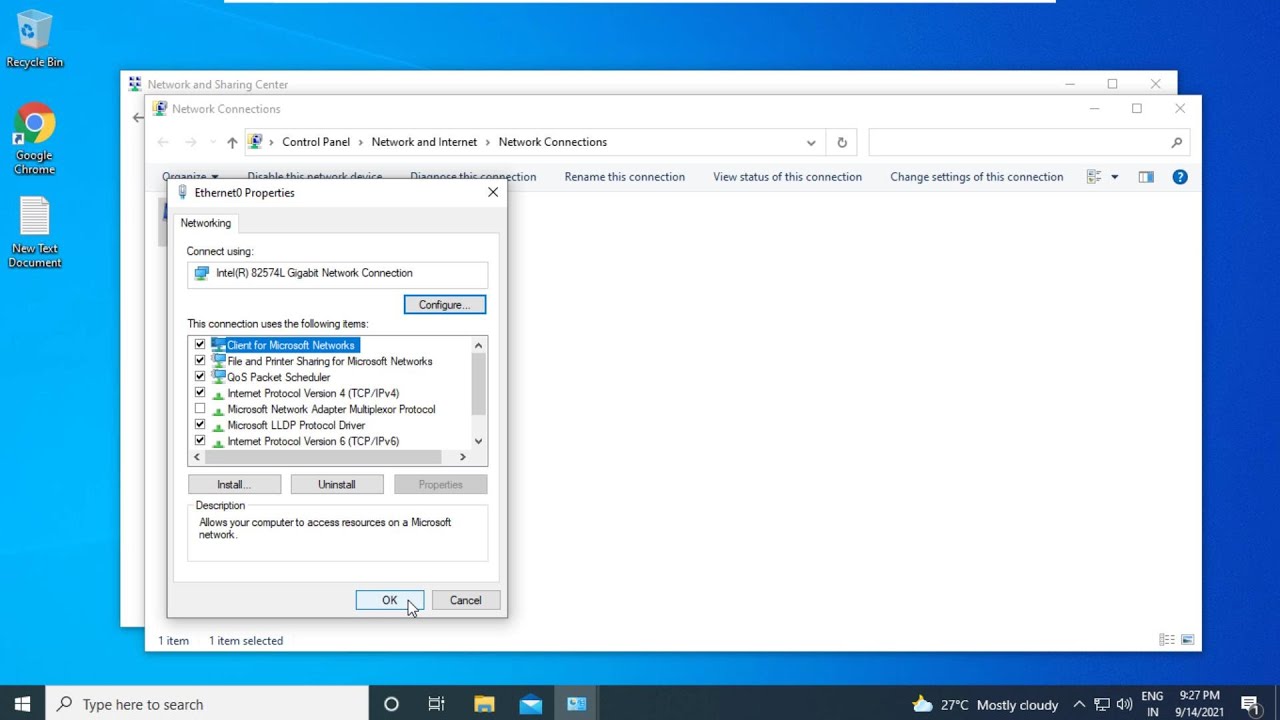Show hidden tray icons chevron
1280x720 pixels.
click(x=1079, y=704)
